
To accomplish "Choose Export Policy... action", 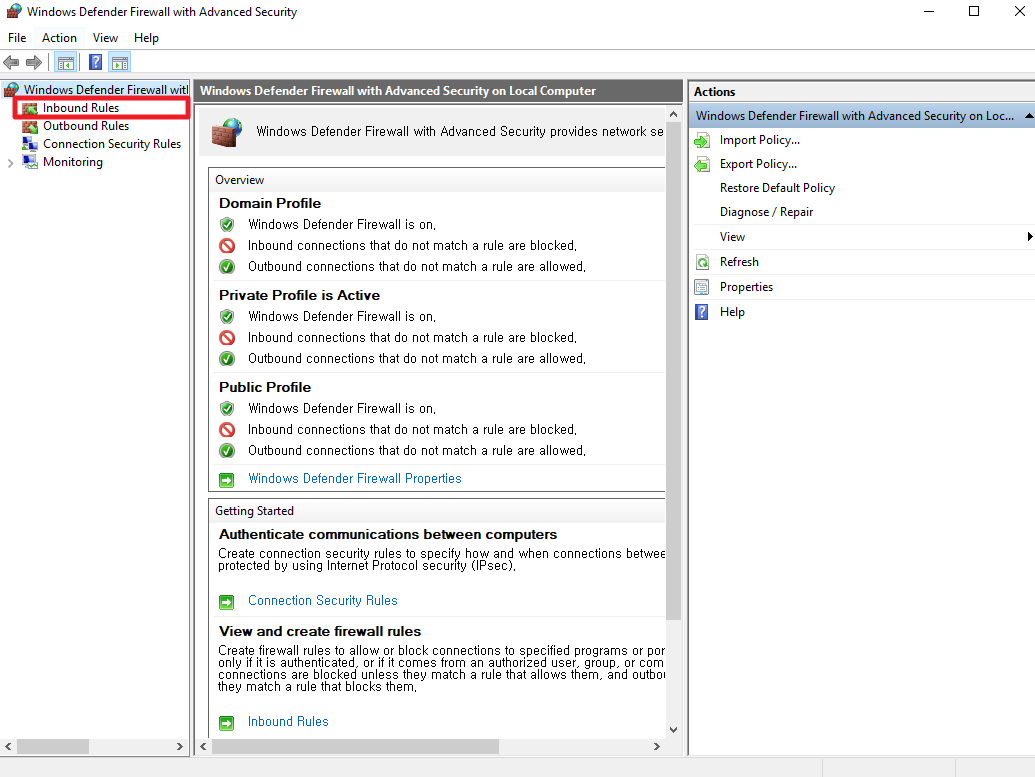I will coord(758,164).
